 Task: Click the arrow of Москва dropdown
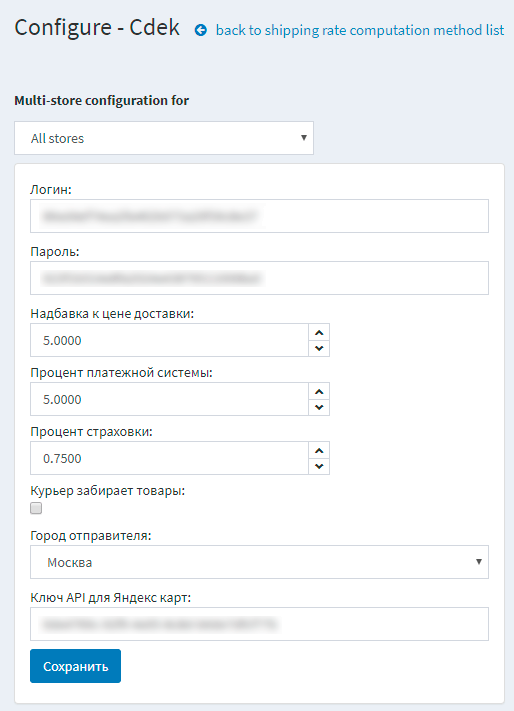tap(479, 562)
